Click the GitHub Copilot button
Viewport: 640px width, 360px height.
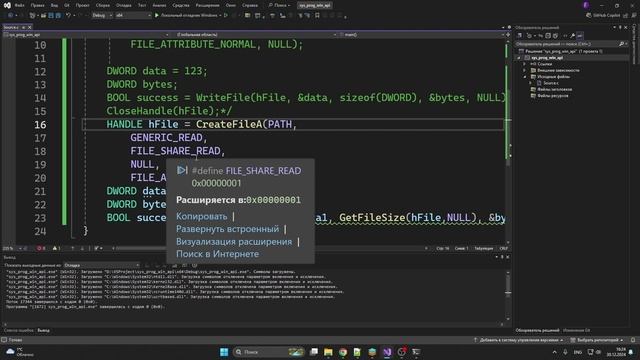[x=603, y=15]
